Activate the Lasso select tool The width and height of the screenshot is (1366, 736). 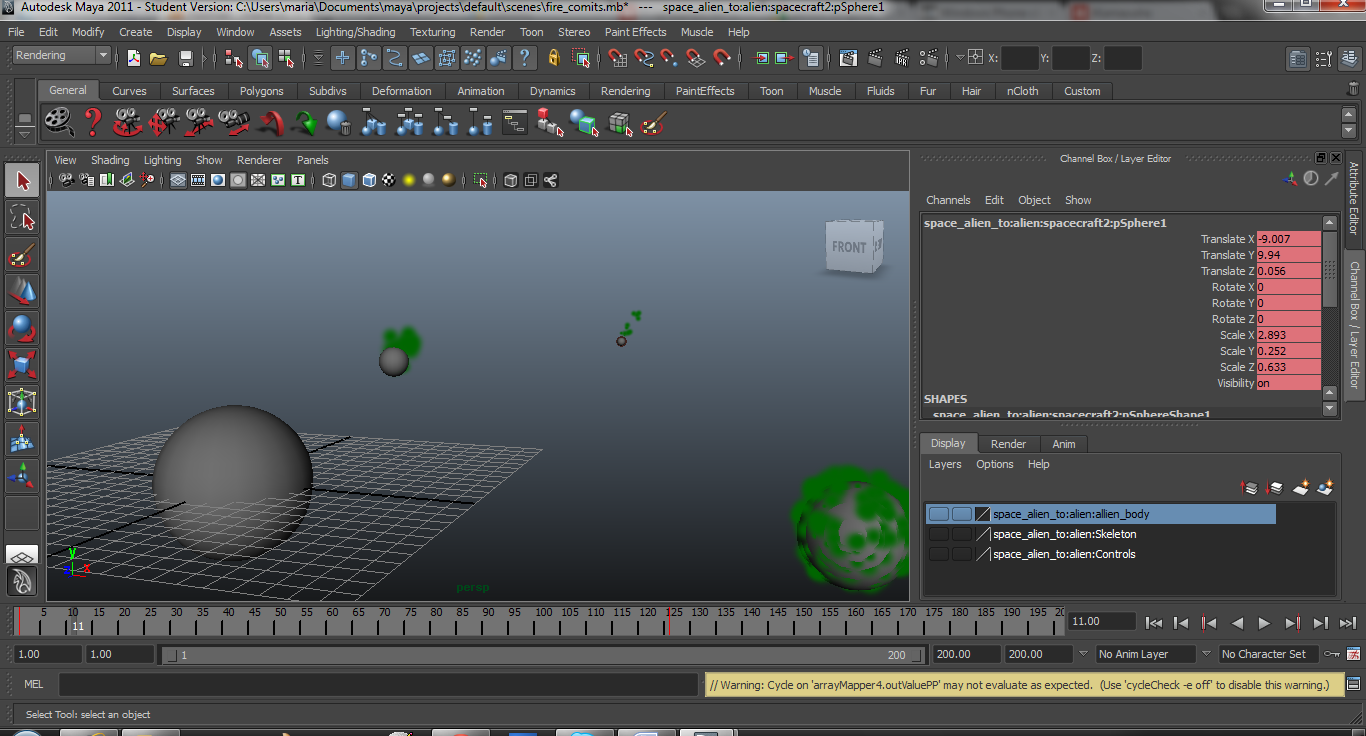coord(23,218)
